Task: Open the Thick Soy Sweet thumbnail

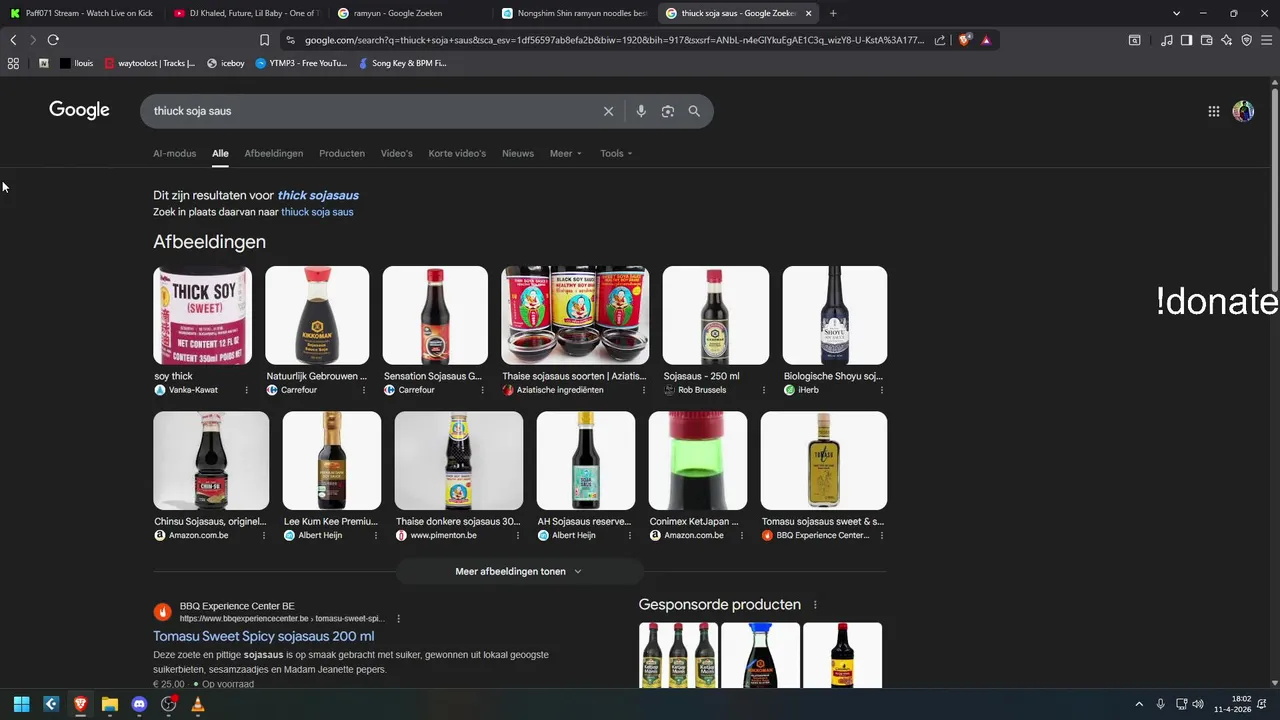Action: point(202,315)
